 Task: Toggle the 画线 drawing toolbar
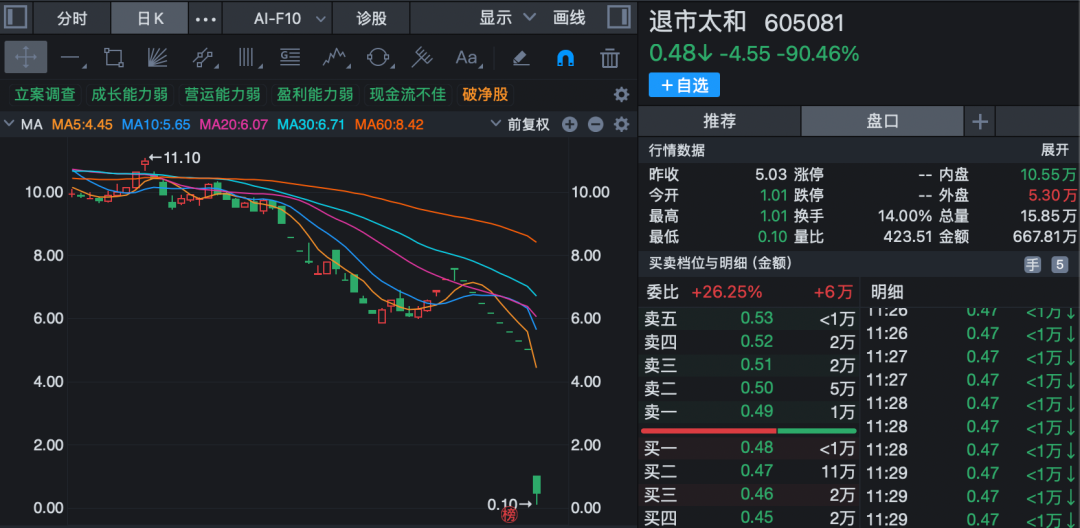(x=569, y=18)
